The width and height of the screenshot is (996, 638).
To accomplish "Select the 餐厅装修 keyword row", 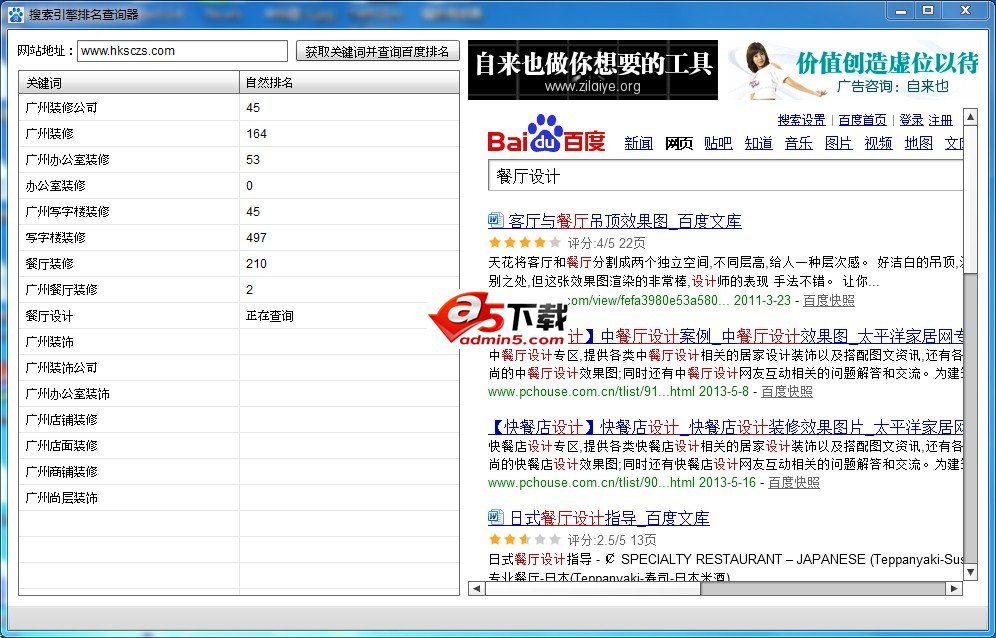I will click(239, 264).
